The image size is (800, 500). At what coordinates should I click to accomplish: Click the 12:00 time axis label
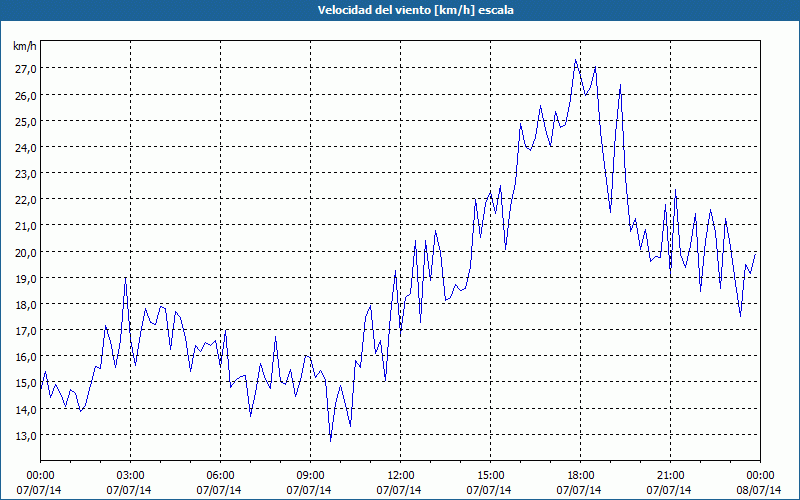click(x=401, y=476)
